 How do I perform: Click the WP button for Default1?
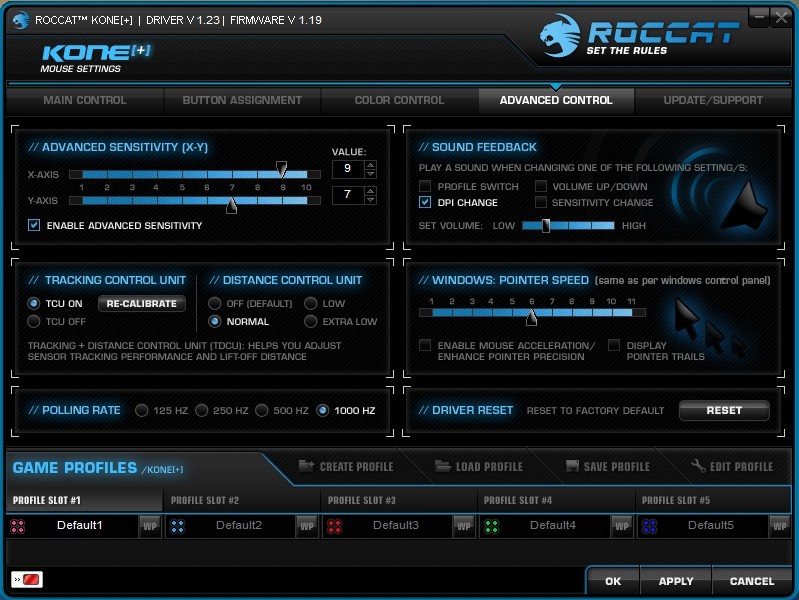(x=150, y=527)
